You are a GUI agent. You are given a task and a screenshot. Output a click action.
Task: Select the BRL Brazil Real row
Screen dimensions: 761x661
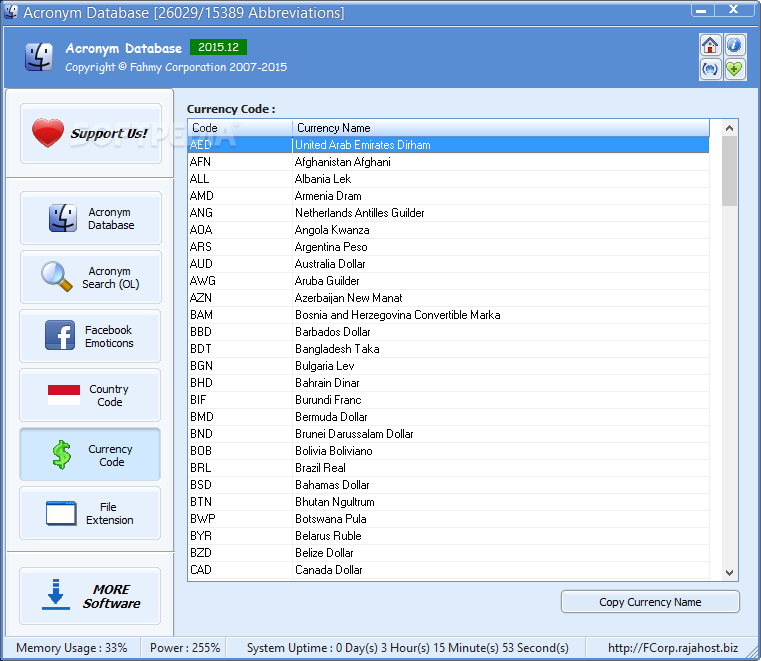click(448, 467)
